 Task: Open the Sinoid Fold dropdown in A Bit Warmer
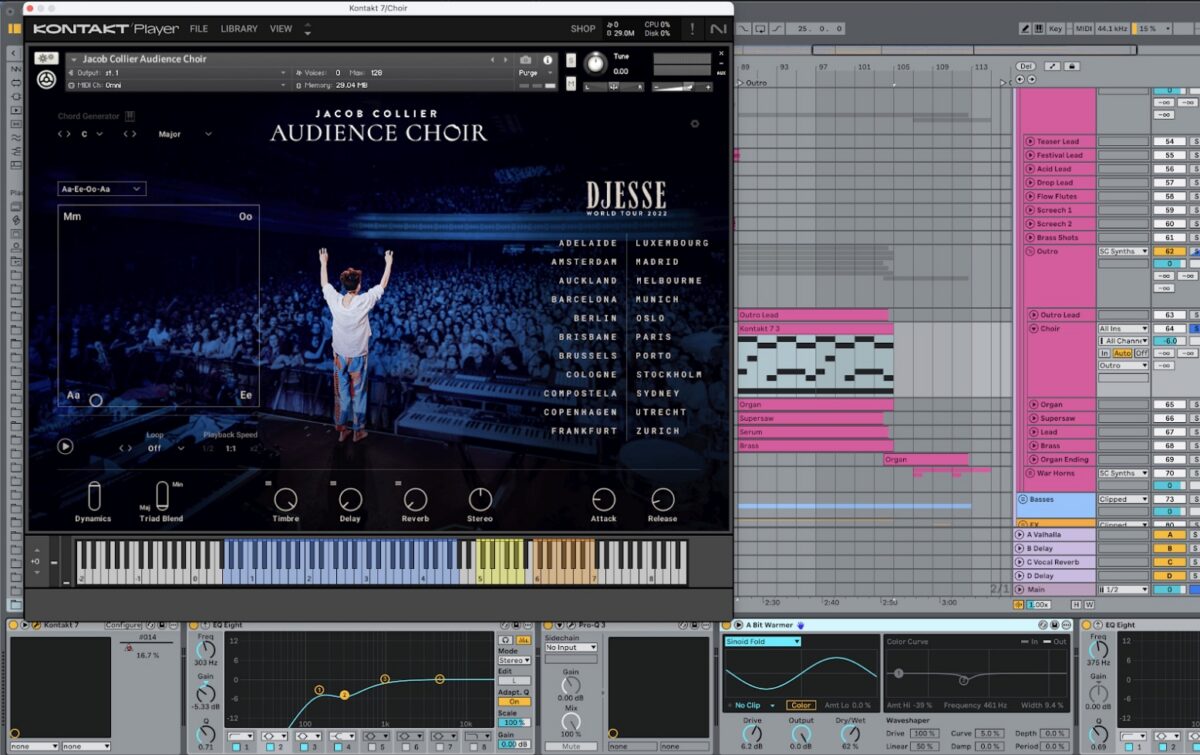point(762,641)
